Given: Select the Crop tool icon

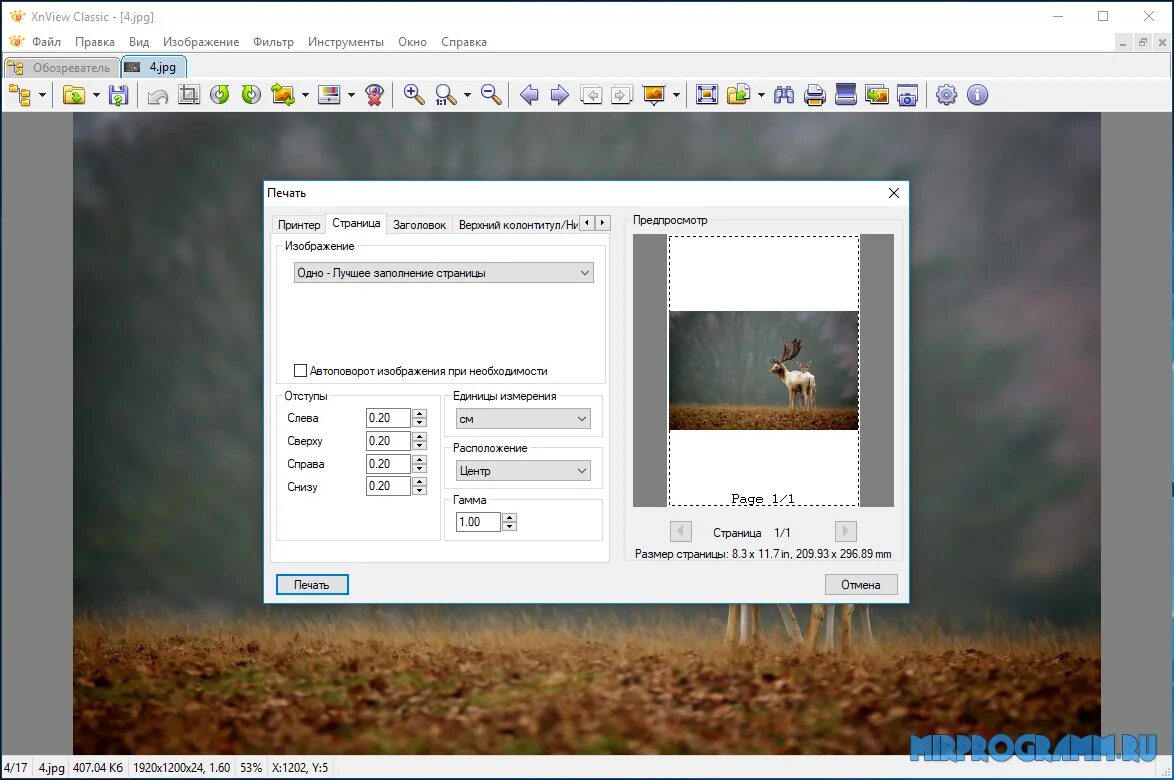Looking at the screenshot, I should pyautogui.click(x=189, y=94).
